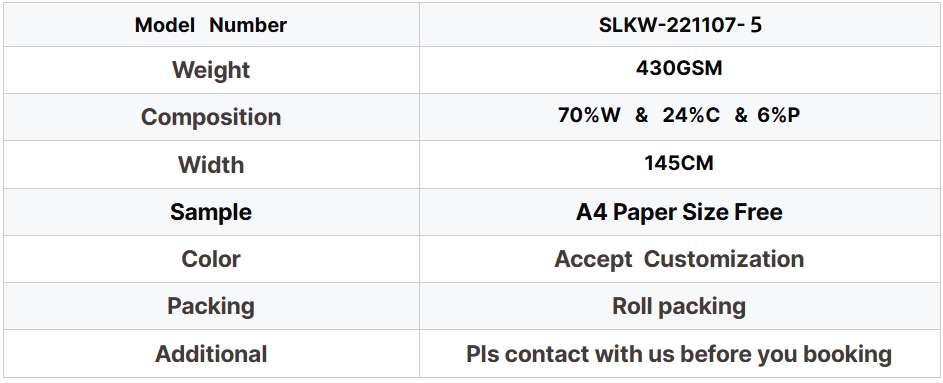Image resolution: width=943 pixels, height=383 pixels.
Task: Click the Packing label cell
Action: point(210,306)
